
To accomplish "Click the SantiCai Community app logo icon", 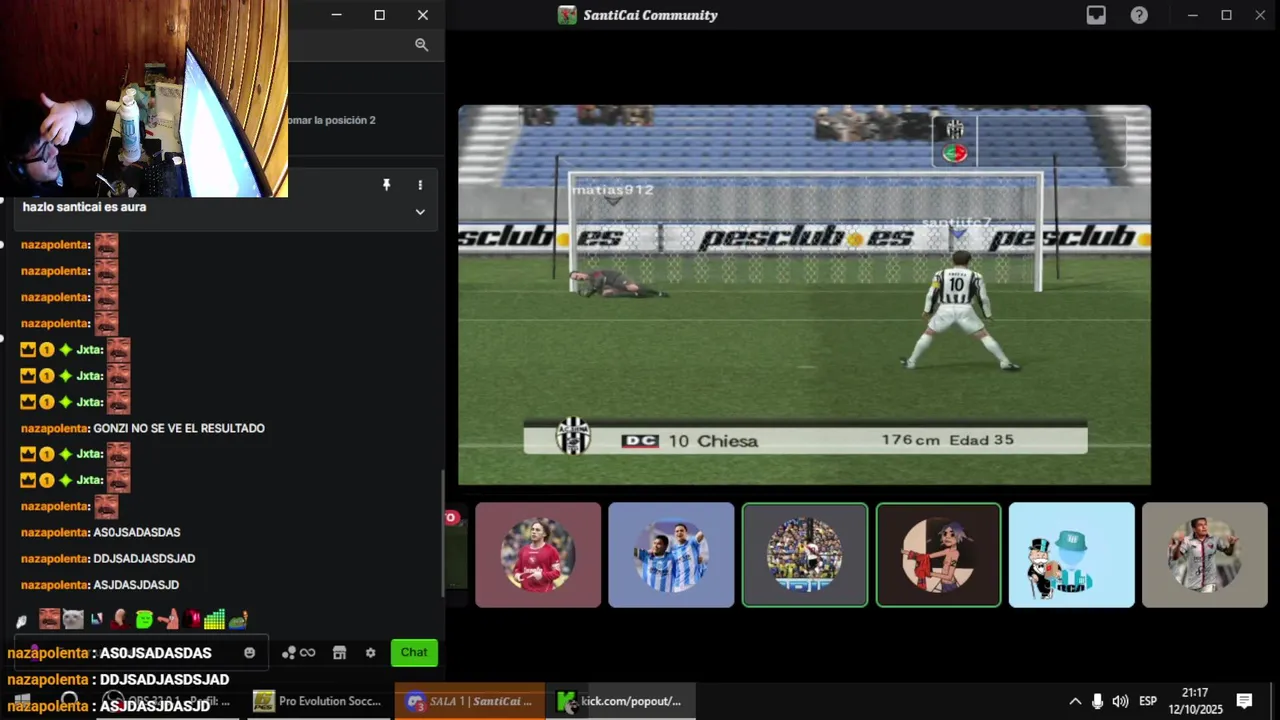I will [x=567, y=15].
